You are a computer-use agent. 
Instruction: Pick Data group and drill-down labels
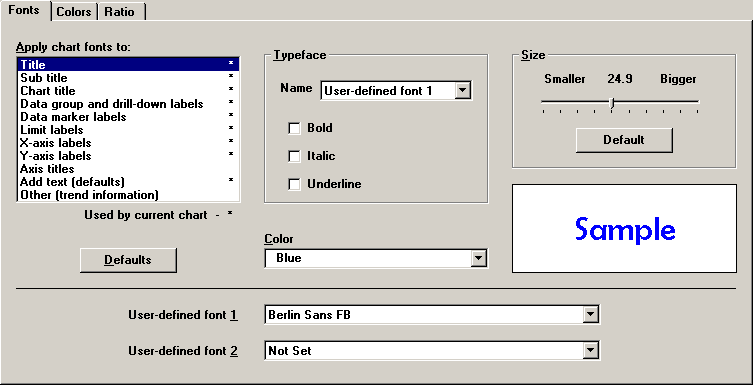tap(128, 104)
